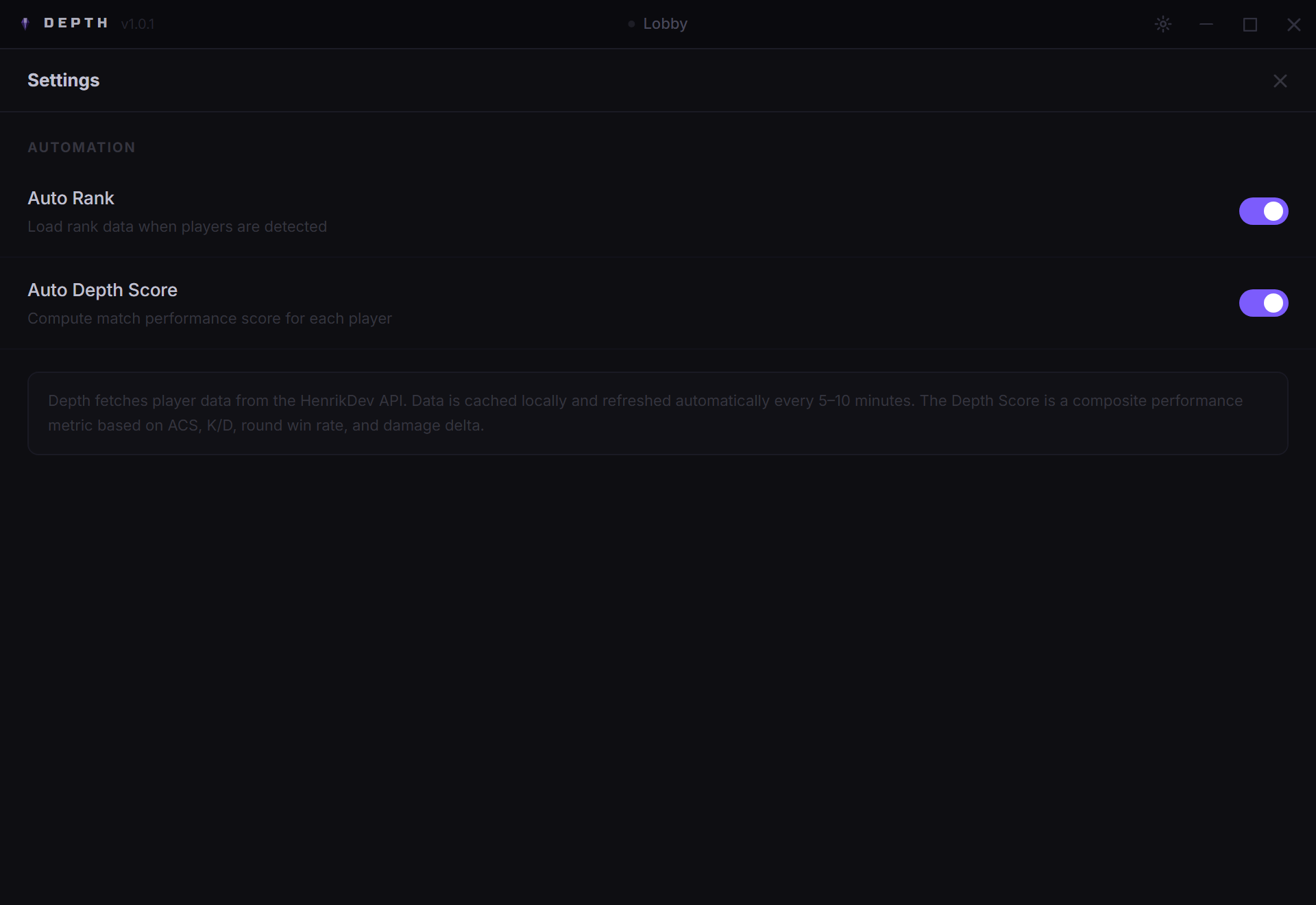
Task: Click the DEPTH title text
Action: point(76,23)
